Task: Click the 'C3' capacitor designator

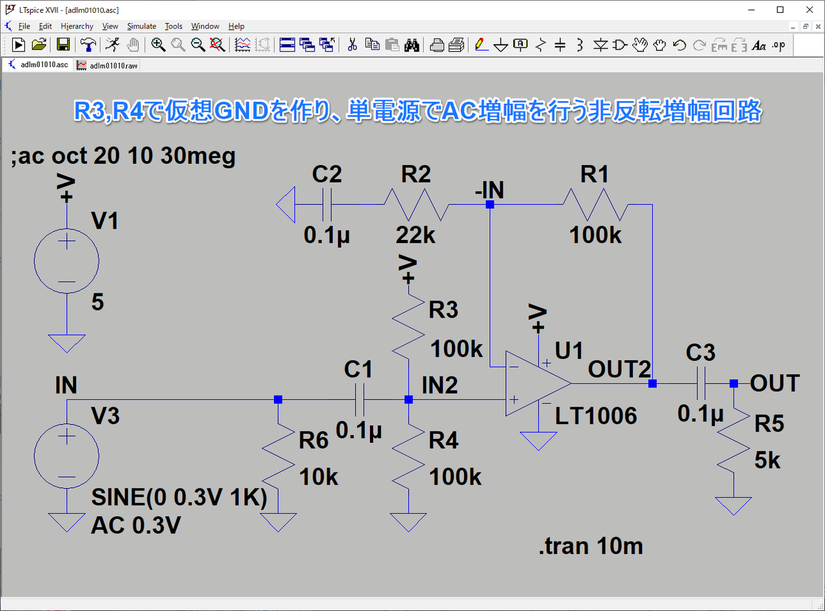Action: [700, 353]
